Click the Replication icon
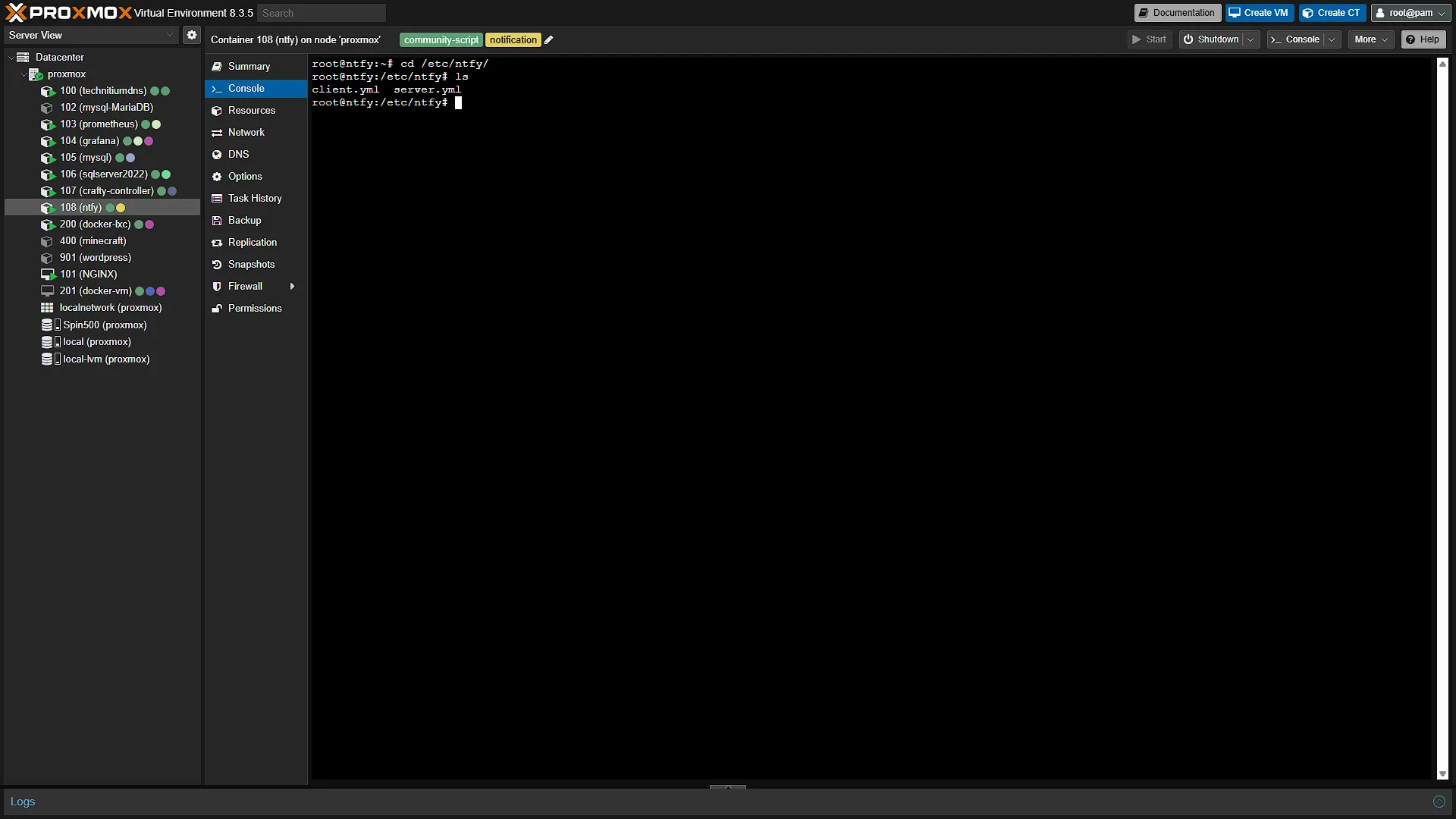1456x819 pixels. click(217, 243)
